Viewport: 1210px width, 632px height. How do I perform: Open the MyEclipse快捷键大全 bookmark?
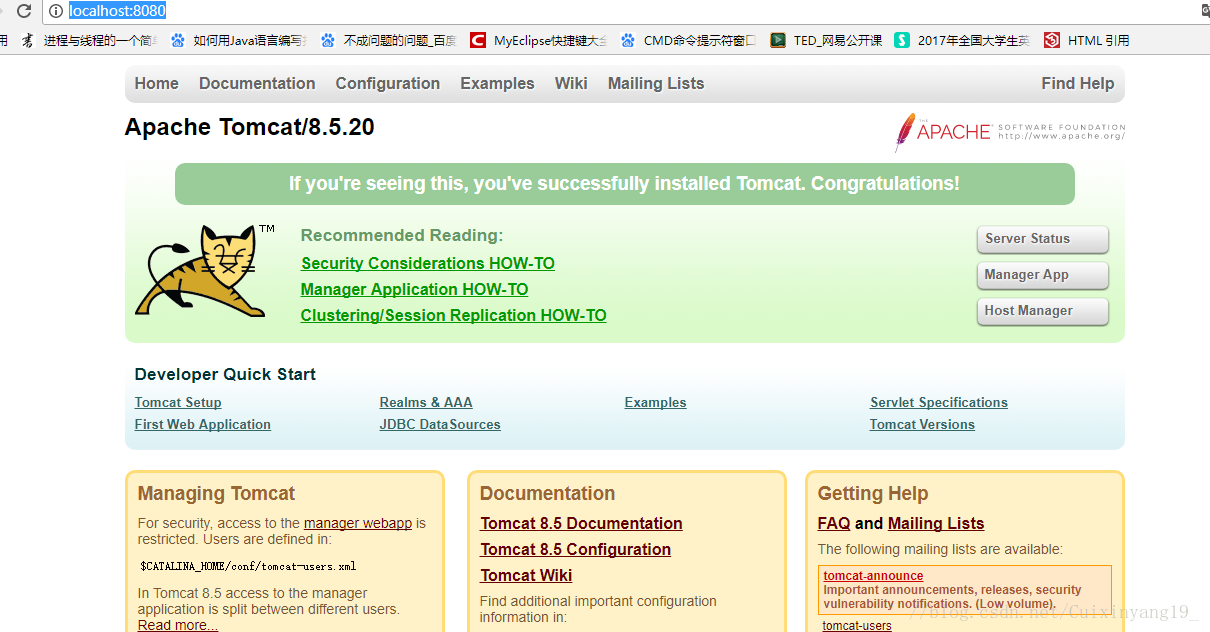coord(539,40)
